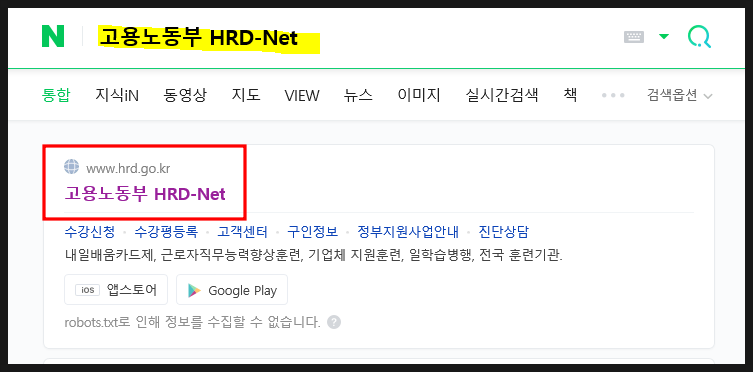This screenshot has width=753, height=372.
Task: Select the 책 tab
Action: pos(570,95)
